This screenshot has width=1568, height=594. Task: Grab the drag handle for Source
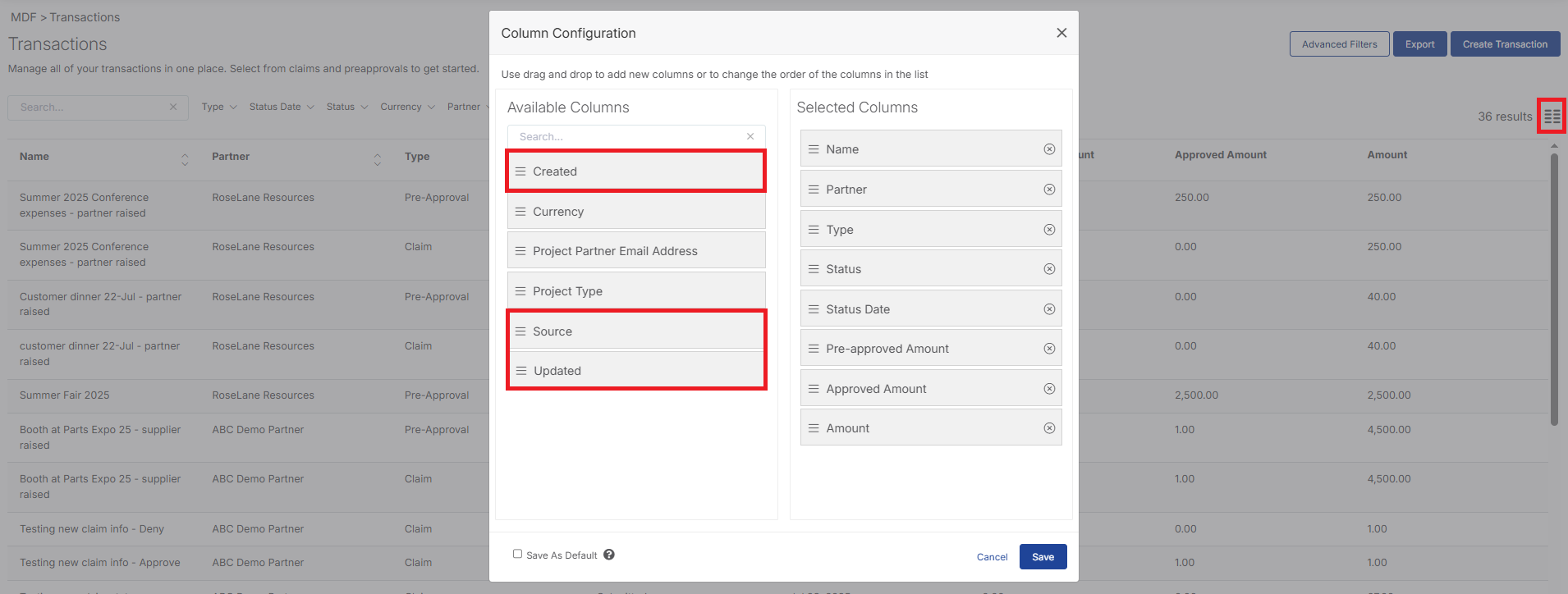[x=520, y=331]
